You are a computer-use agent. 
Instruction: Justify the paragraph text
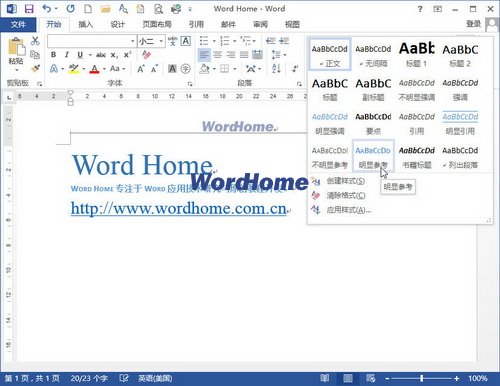tap(244, 55)
